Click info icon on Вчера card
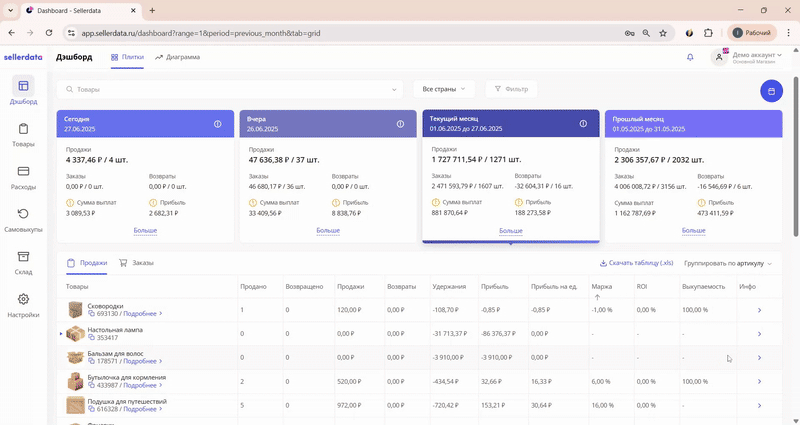The width and height of the screenshot is (800, 425). [400, 124]
